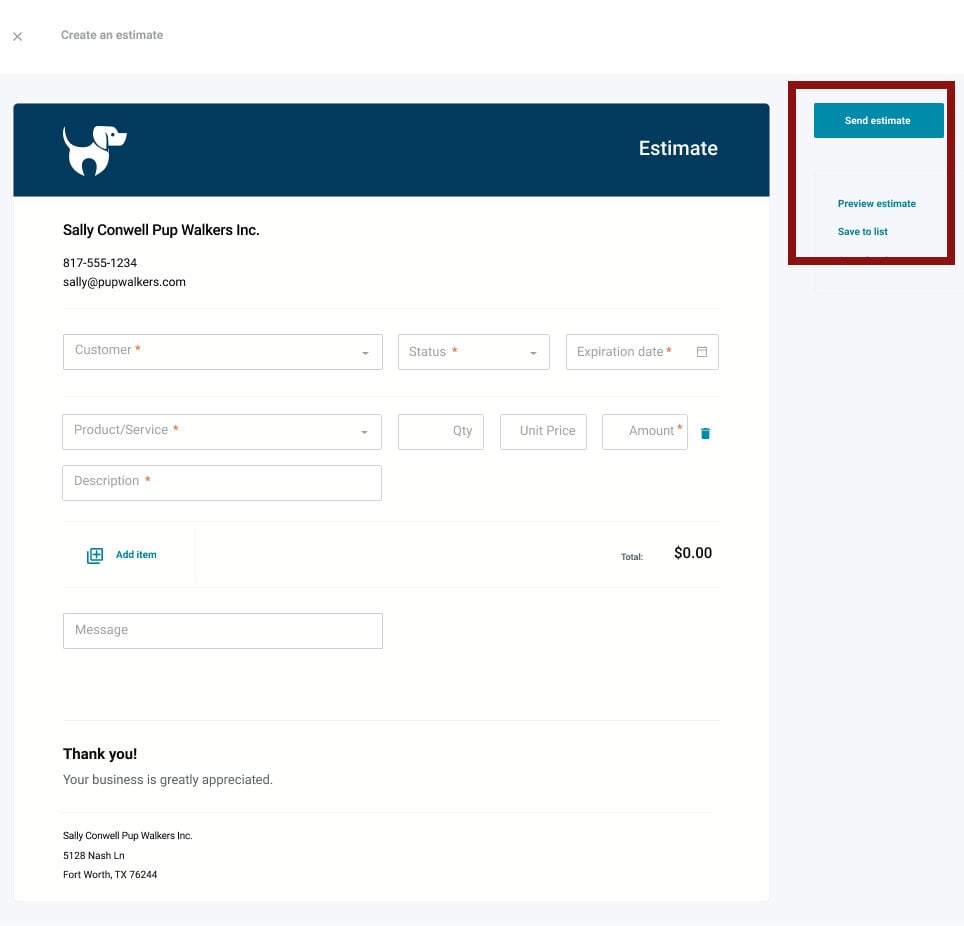Open Preview estimate
Screen dimensions: 964x926
point(876,203)
